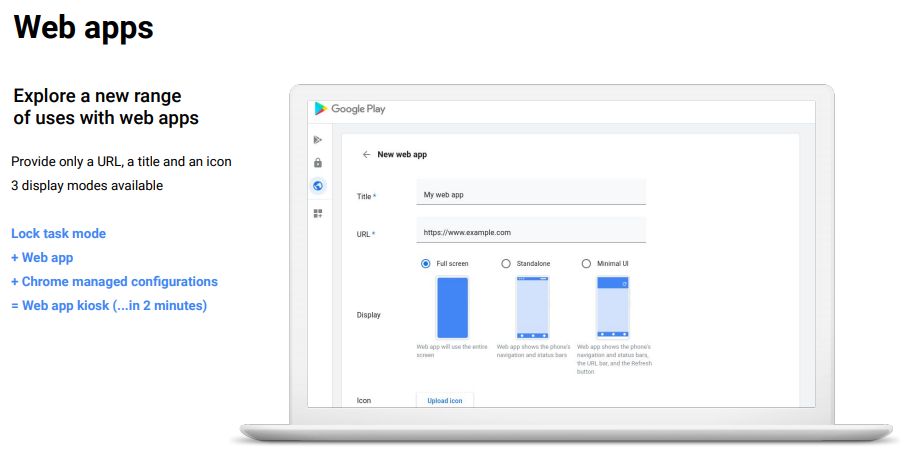The height and width of the screenshot is (458, 909).
Task: Click the New web app heading
Action: pyautogui.click(x=402, y=155)
